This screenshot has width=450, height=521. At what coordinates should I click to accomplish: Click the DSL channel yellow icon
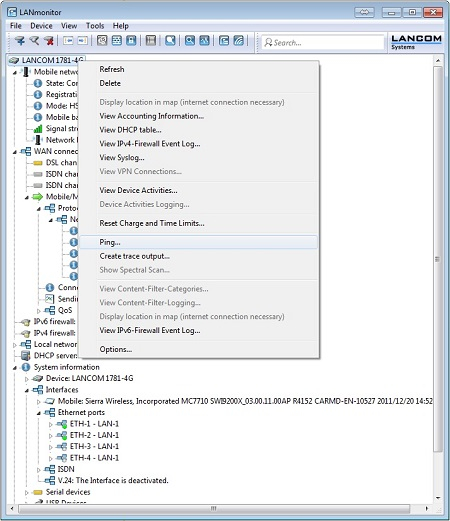click(38, 163)
